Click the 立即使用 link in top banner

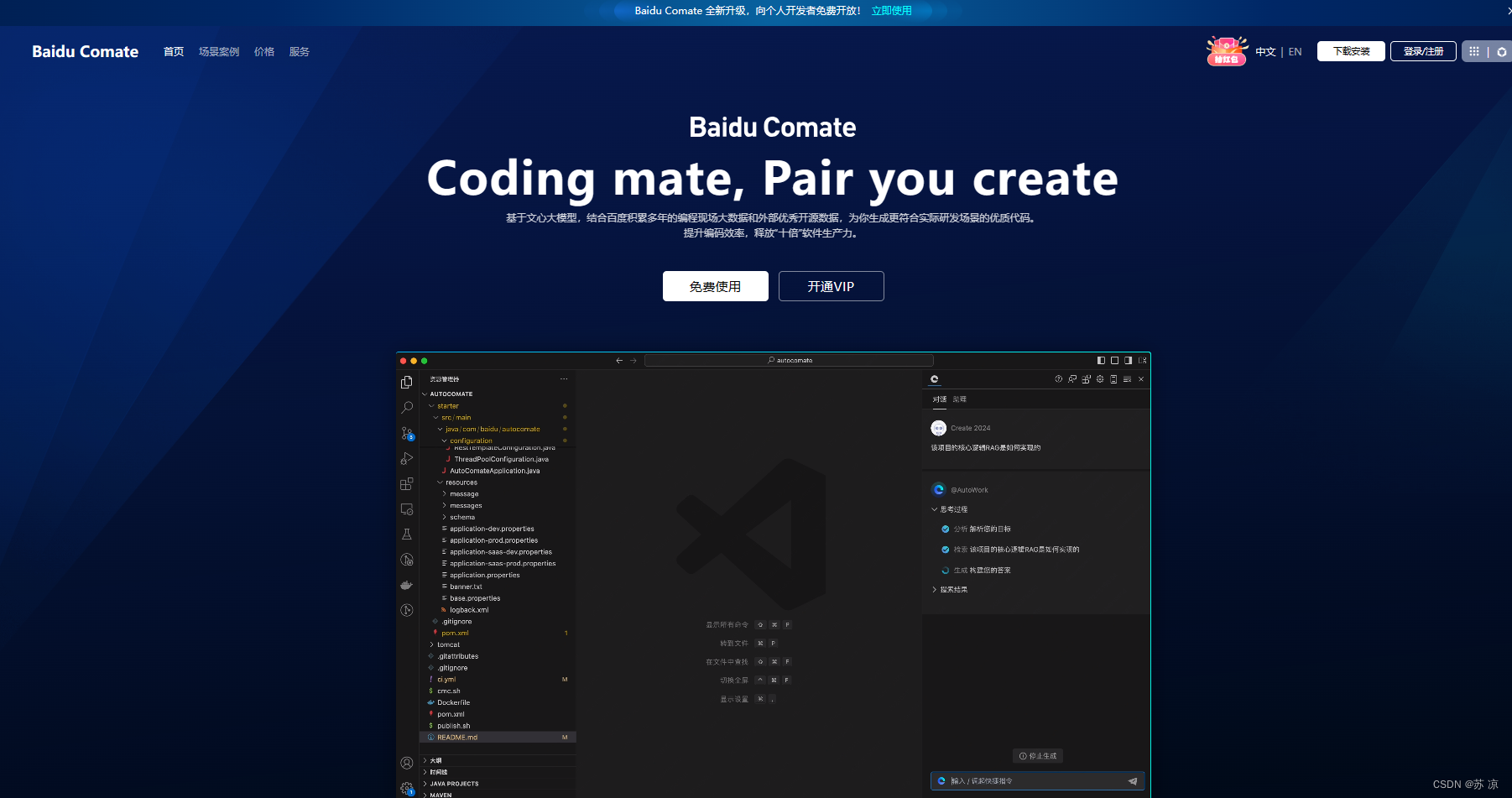click(x=891, y=11)
